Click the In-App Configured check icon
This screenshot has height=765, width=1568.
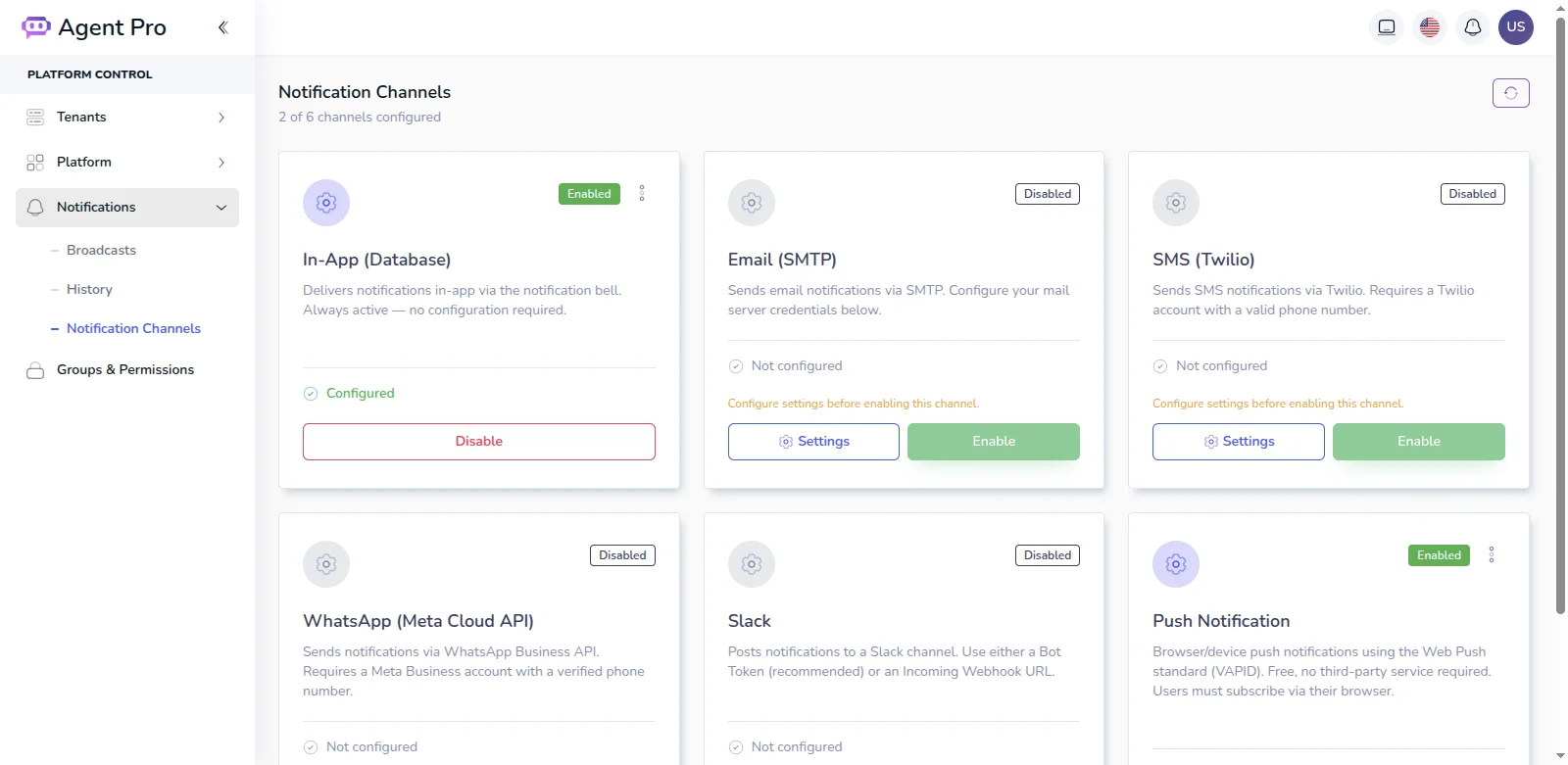311,394
